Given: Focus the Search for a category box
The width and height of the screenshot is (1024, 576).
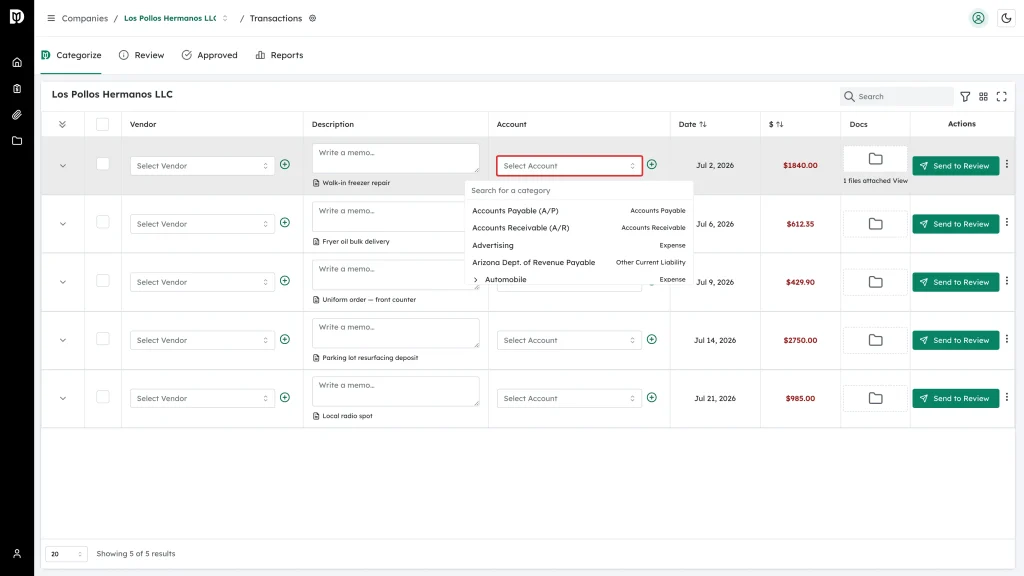Looking at the screenshot, I should tap(579, 191).
